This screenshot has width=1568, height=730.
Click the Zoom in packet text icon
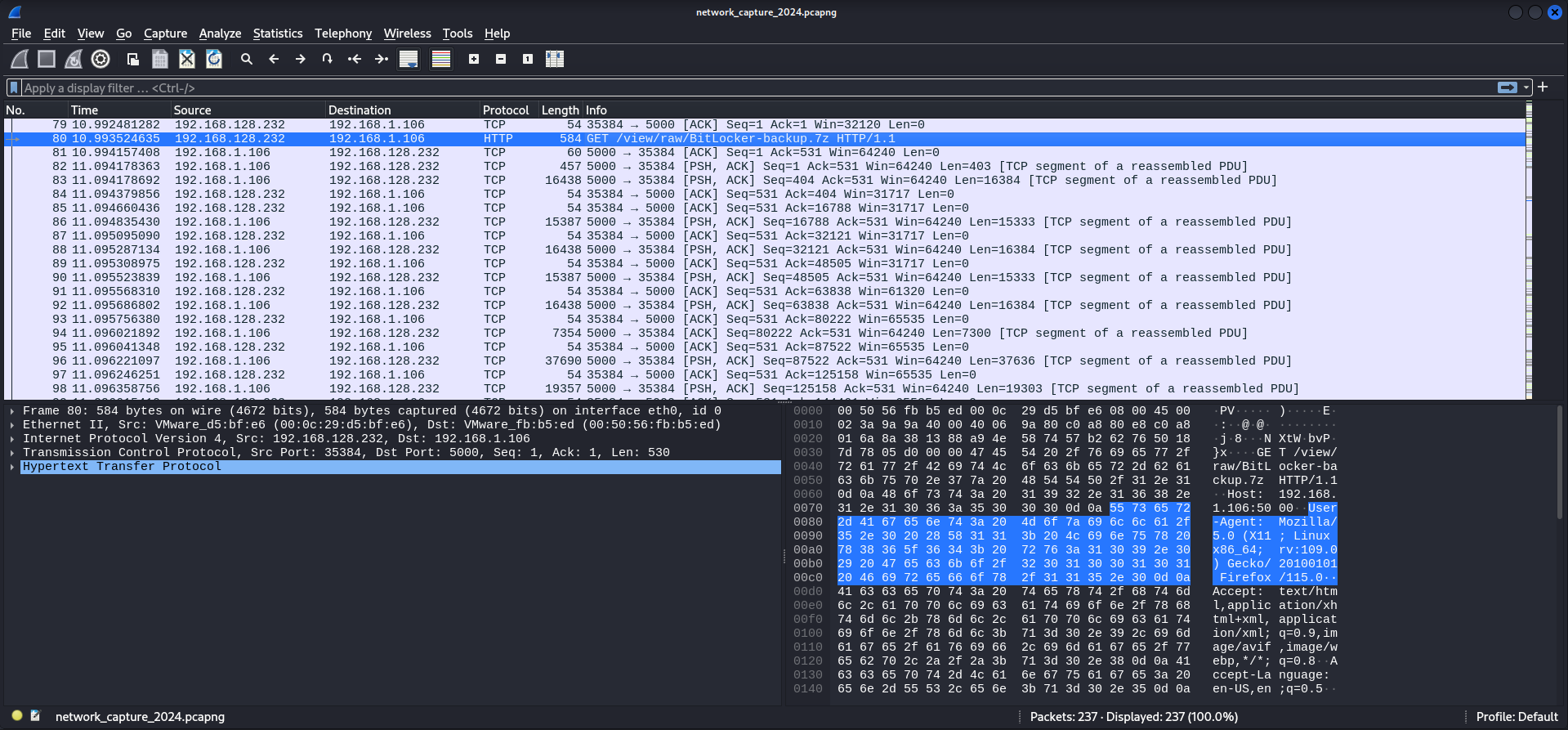point(474,59)
